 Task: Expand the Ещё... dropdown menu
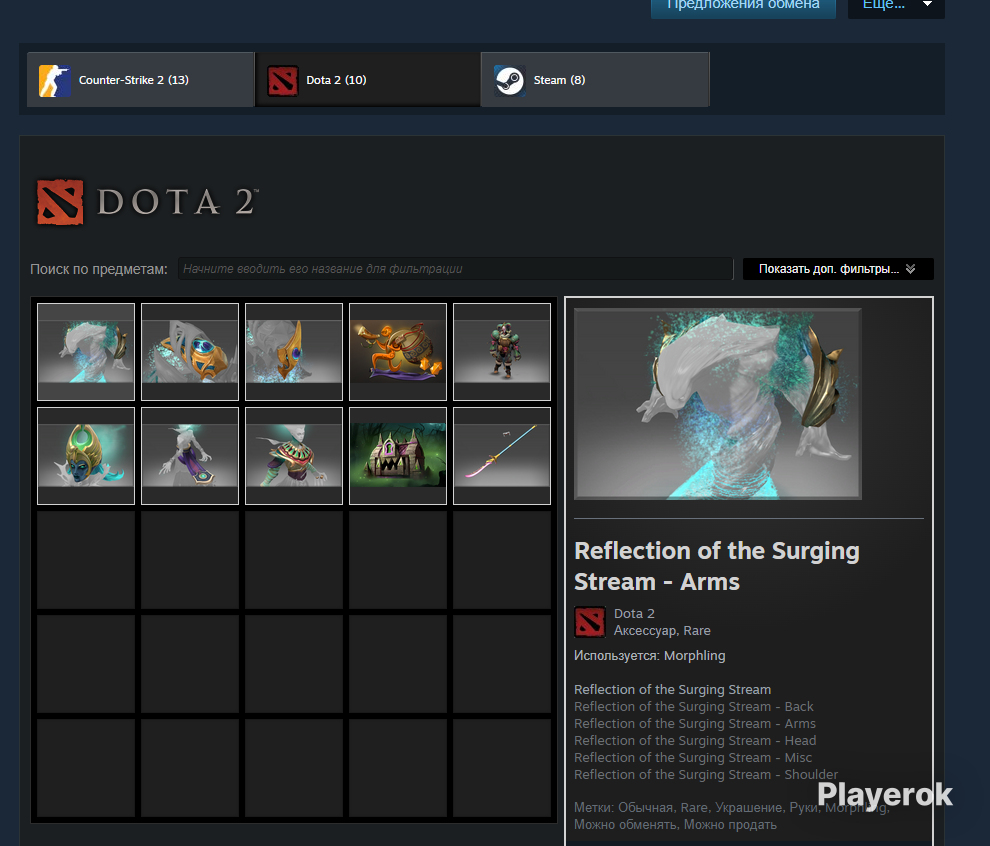click(x=896, y=6)
